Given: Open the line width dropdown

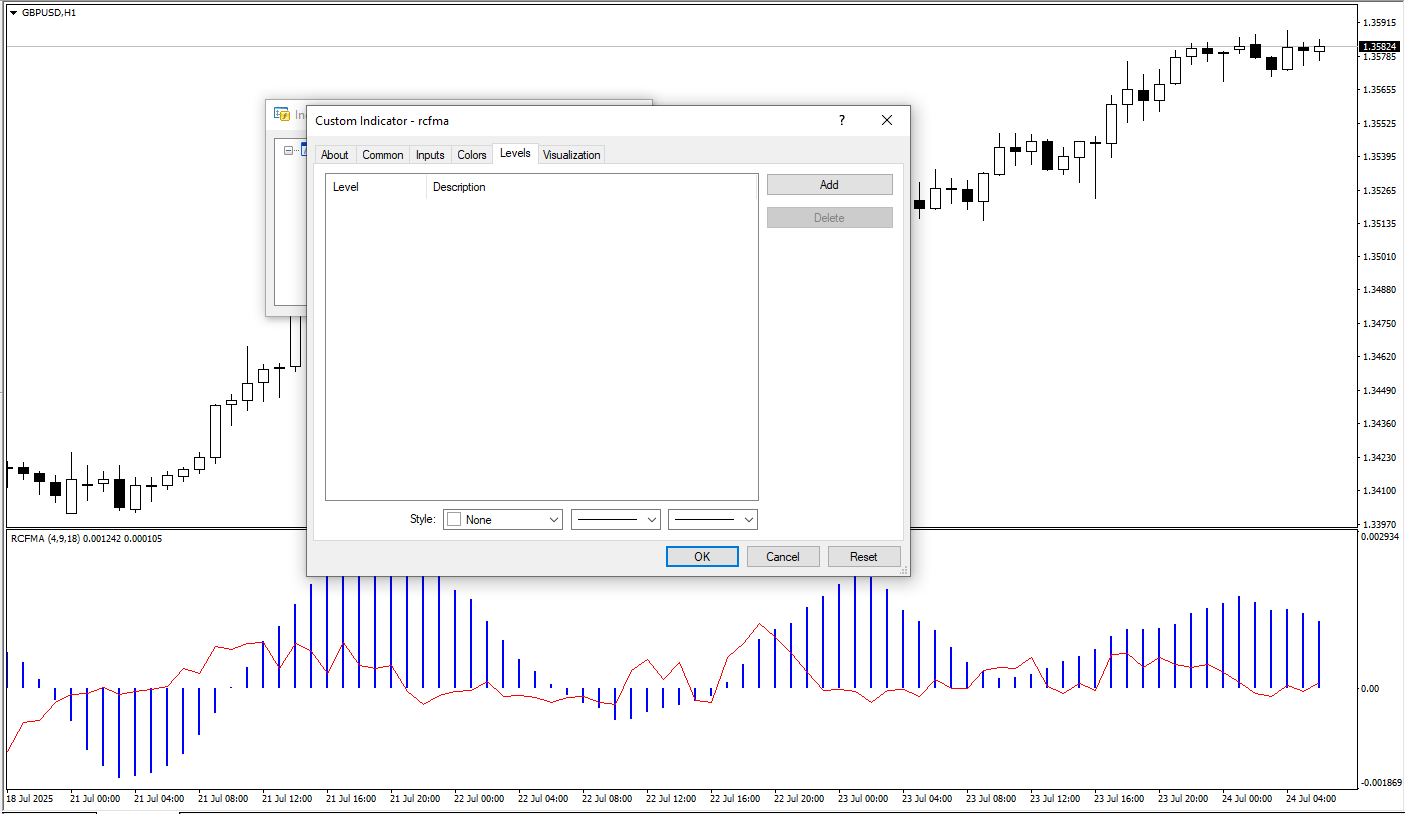Looking at the screenshot, I should click(712, 520).
